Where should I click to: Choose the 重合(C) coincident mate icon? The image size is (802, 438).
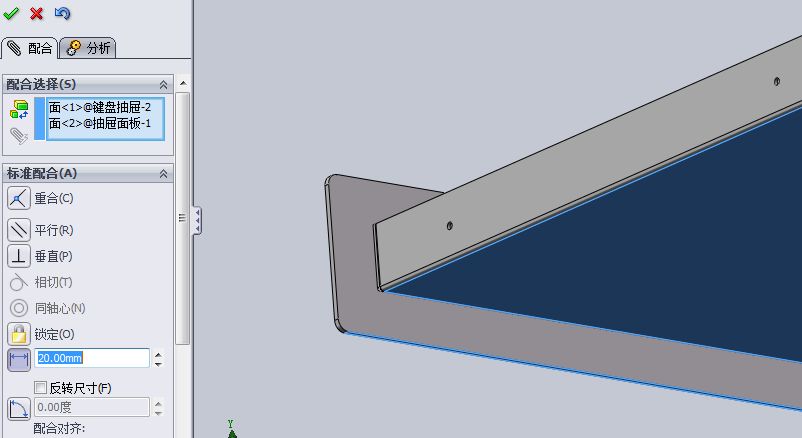(x=19, y=199)
